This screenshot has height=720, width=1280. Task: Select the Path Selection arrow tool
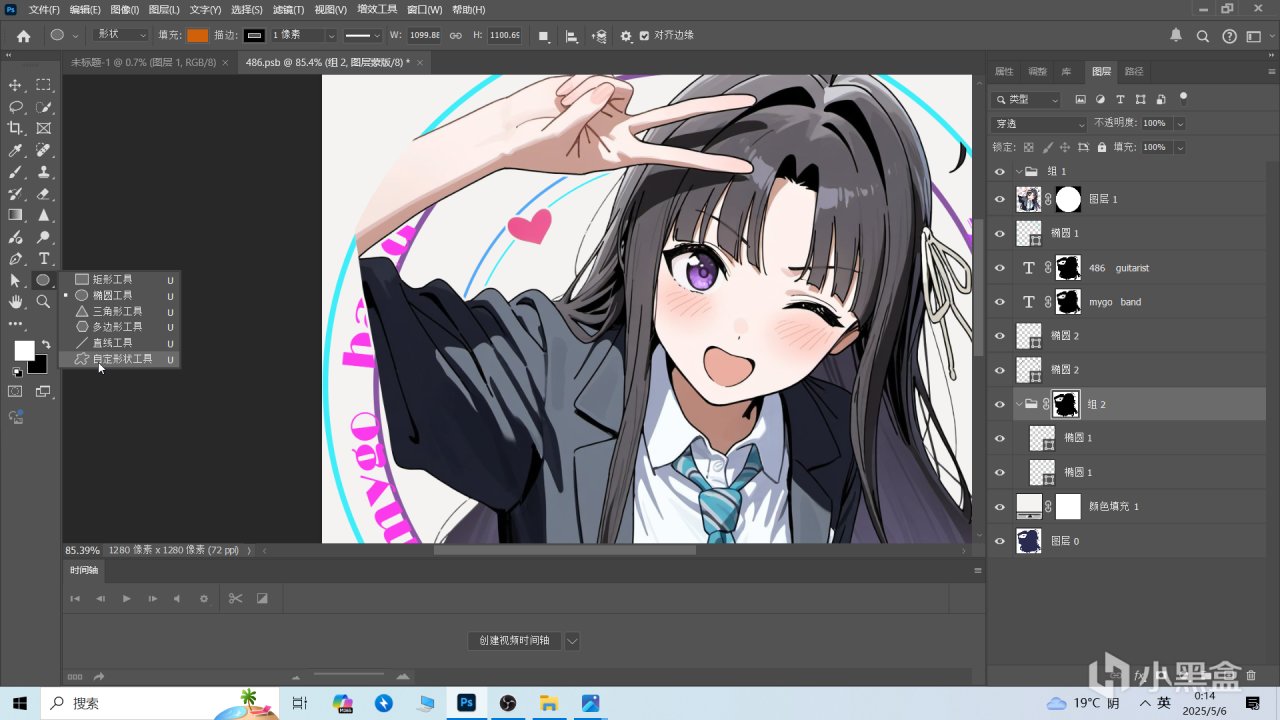click(15, 281)
